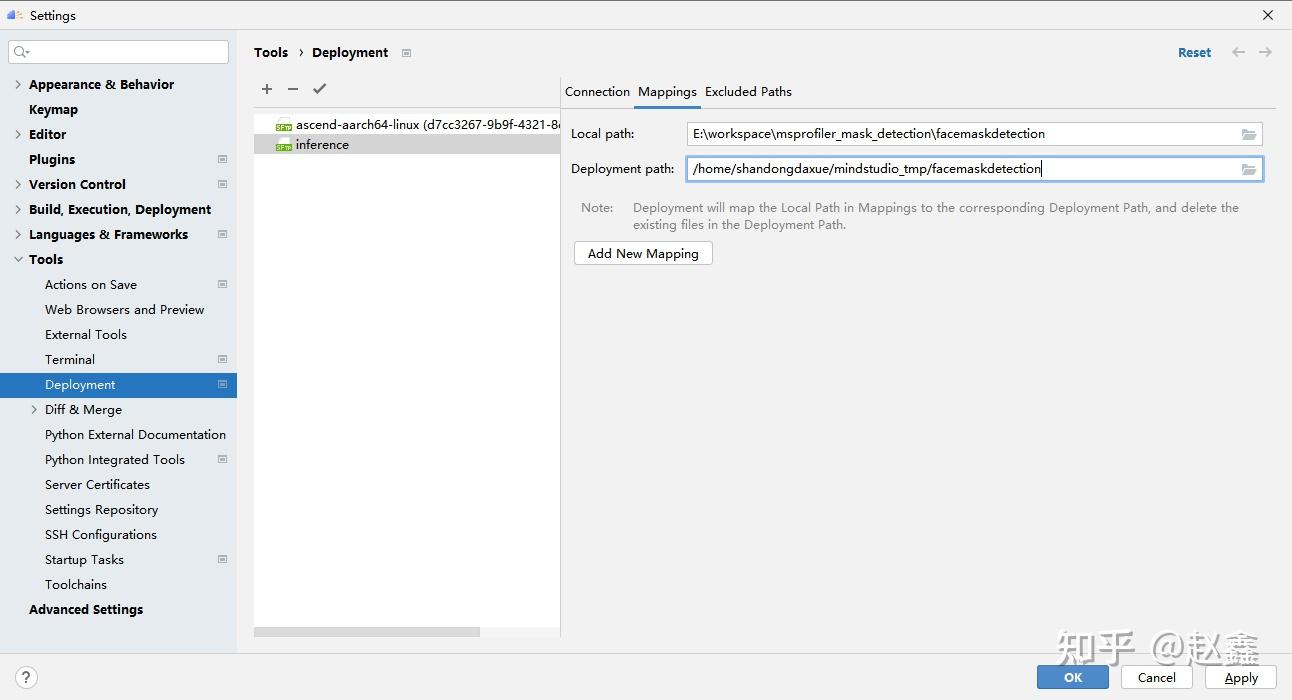Browse folder for Deployment path field
The image size is (1292, 700).
pyautogui.click(x=1249, y=169)
